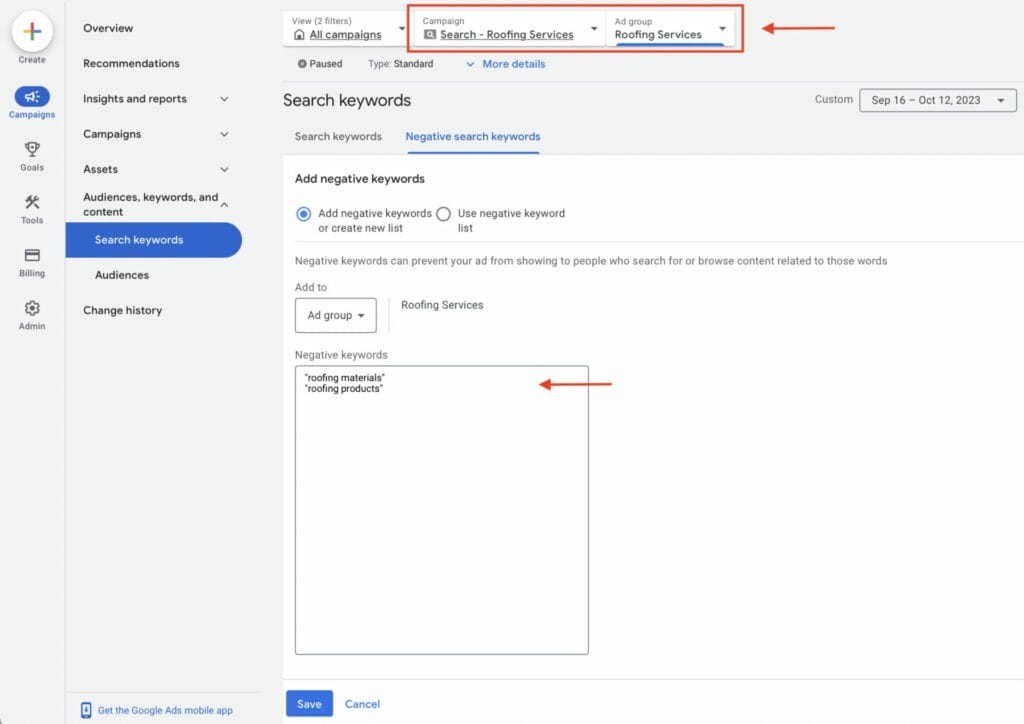
Task: Click the Save button
Action: tap(309, 703)
